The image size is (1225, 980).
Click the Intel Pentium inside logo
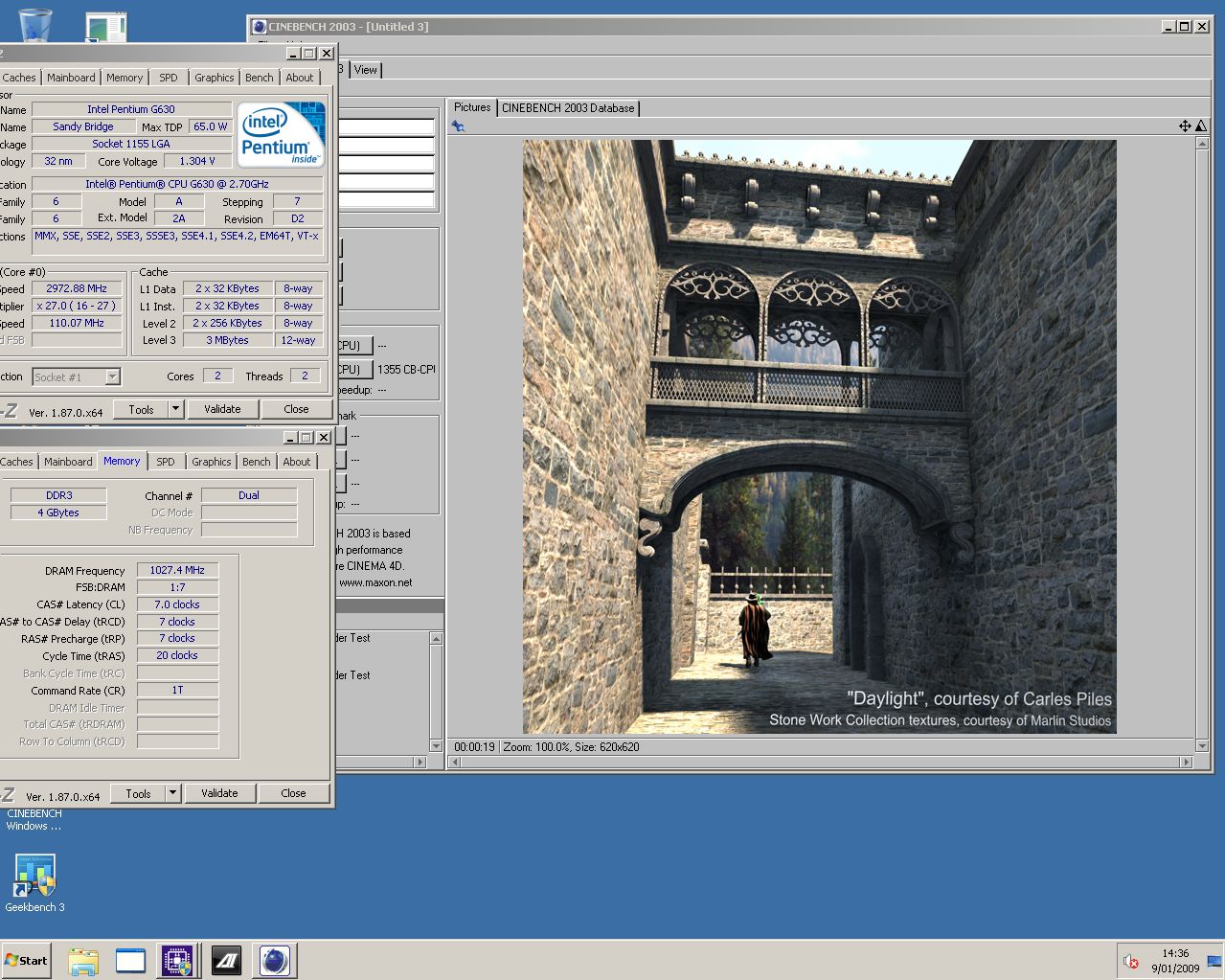[x=282, y=134]
